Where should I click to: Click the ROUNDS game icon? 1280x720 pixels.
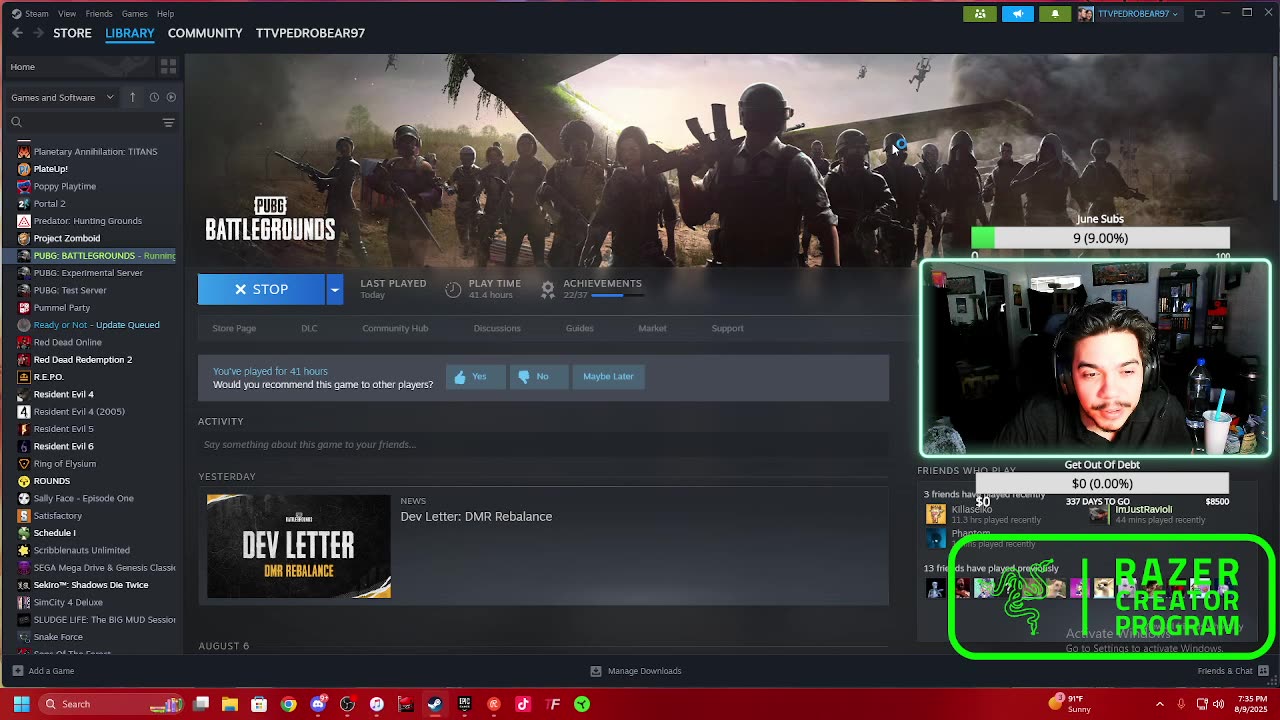pyautogui.click(x=24, y=481)
